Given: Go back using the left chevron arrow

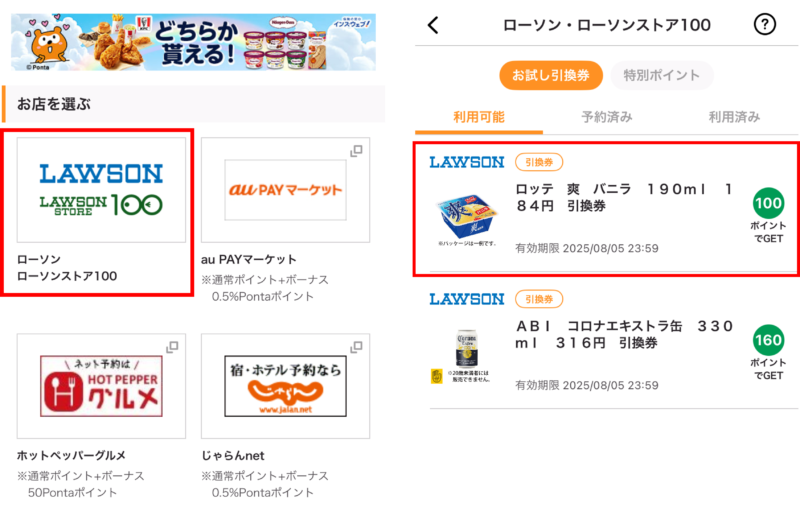Looking at the screenshot, I should [433, 24].
